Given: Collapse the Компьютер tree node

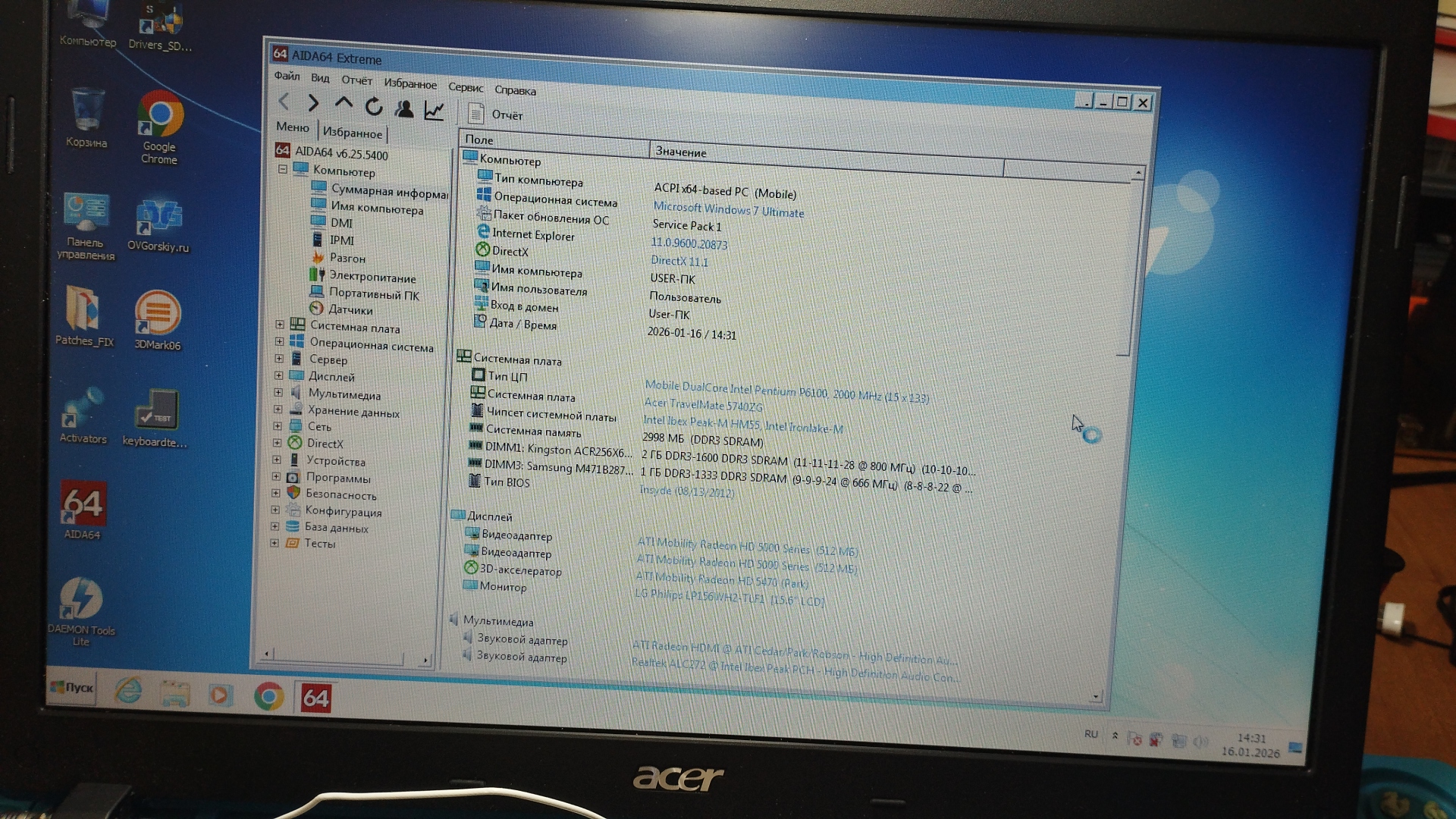Looking at the screenshot, I should point(283,169).
